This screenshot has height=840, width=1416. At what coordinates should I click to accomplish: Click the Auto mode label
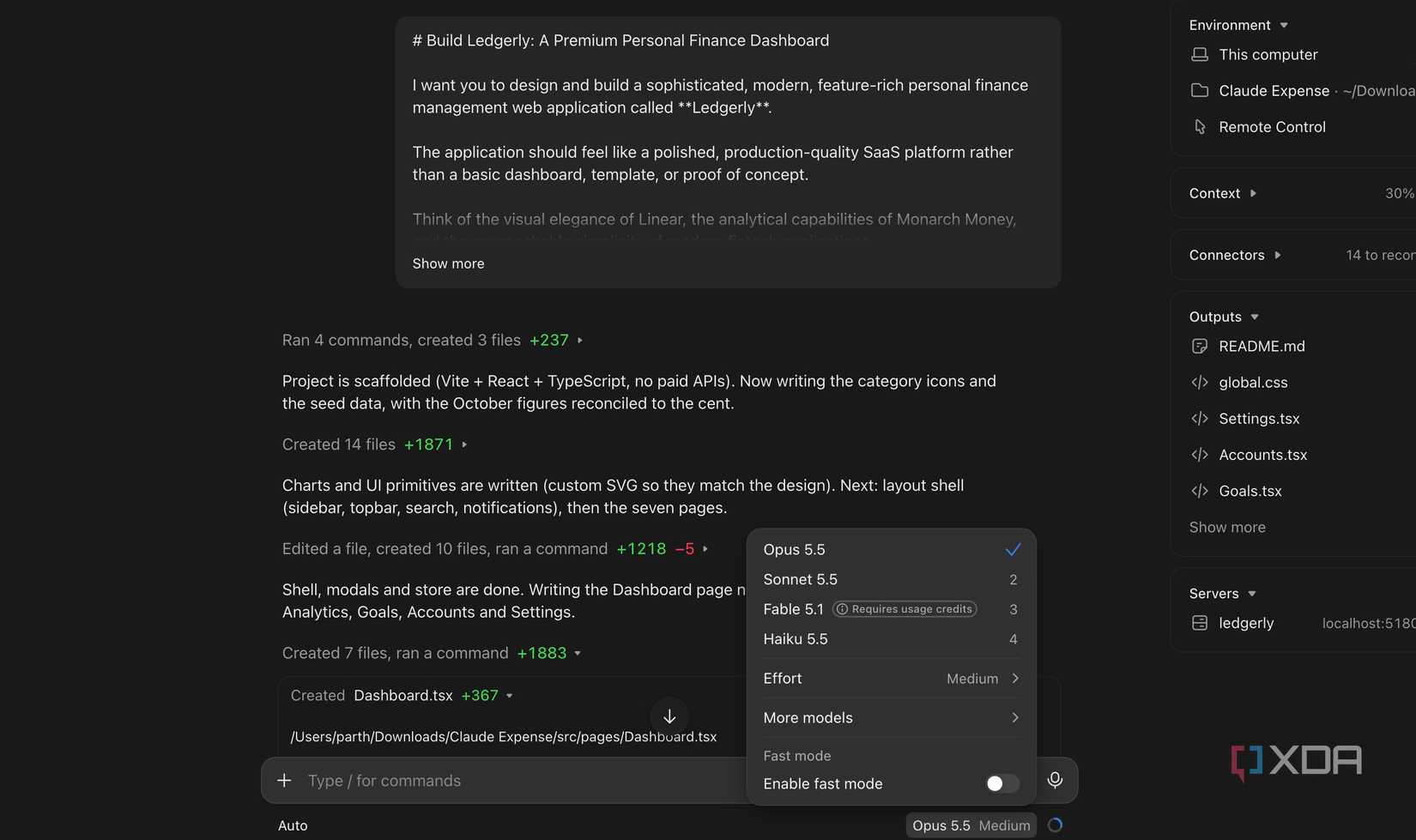pos(293,825)
